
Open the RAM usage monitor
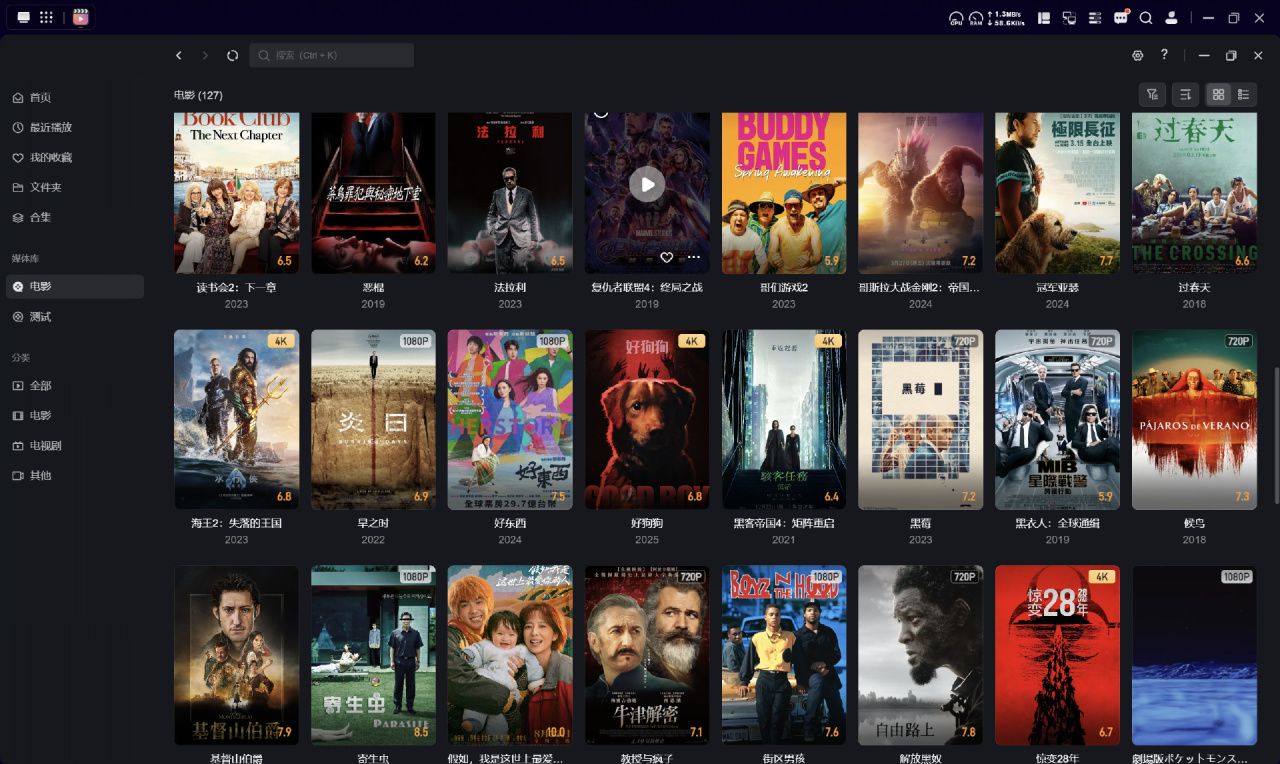pos(976,18)
